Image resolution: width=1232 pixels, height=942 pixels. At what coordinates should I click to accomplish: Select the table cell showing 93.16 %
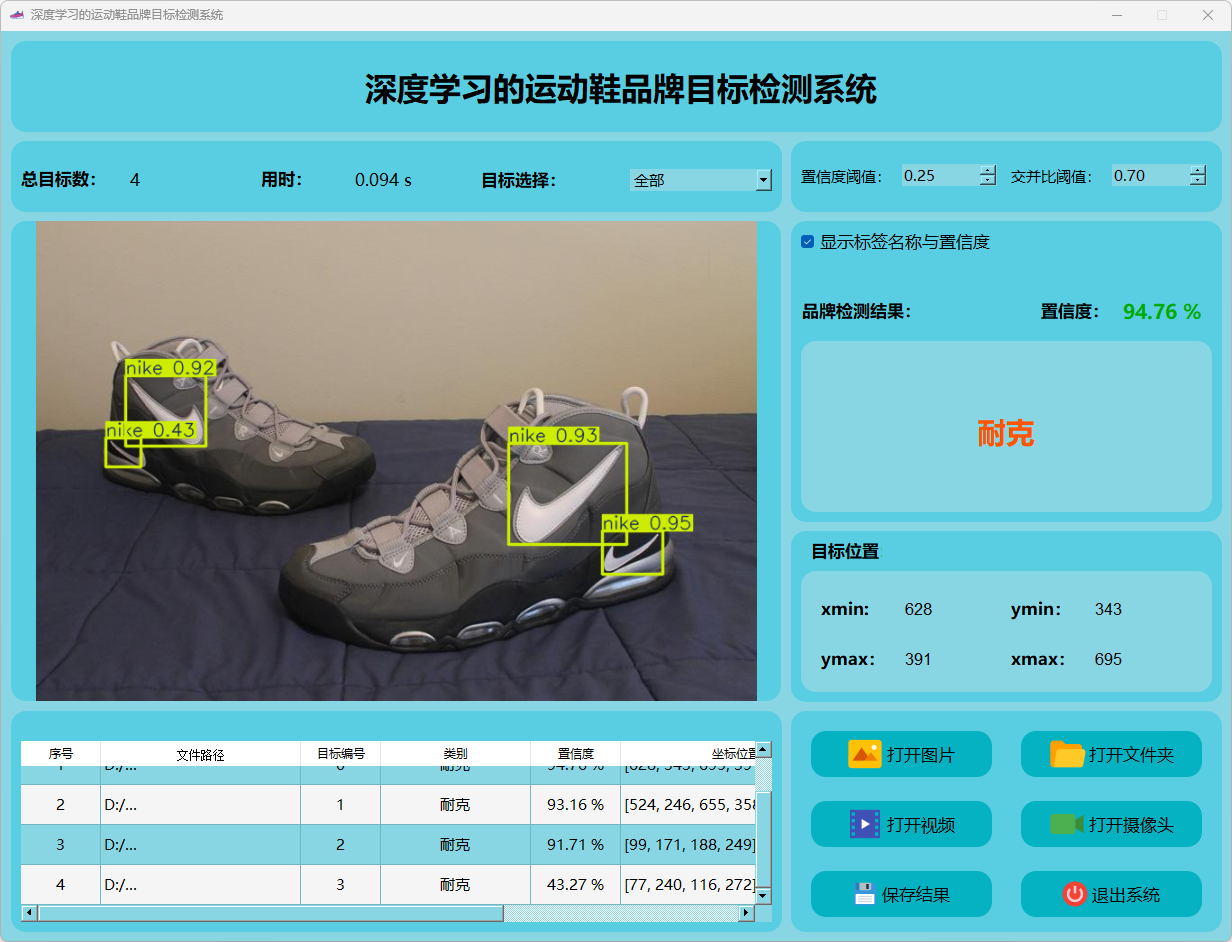[576, 804]
